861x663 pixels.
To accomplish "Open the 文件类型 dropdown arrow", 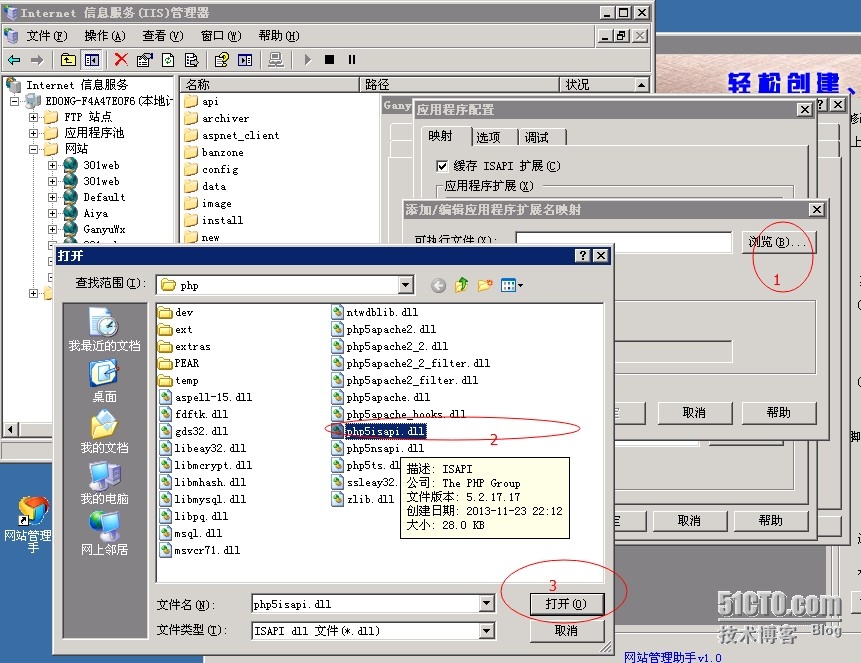I will coord(487,631).
